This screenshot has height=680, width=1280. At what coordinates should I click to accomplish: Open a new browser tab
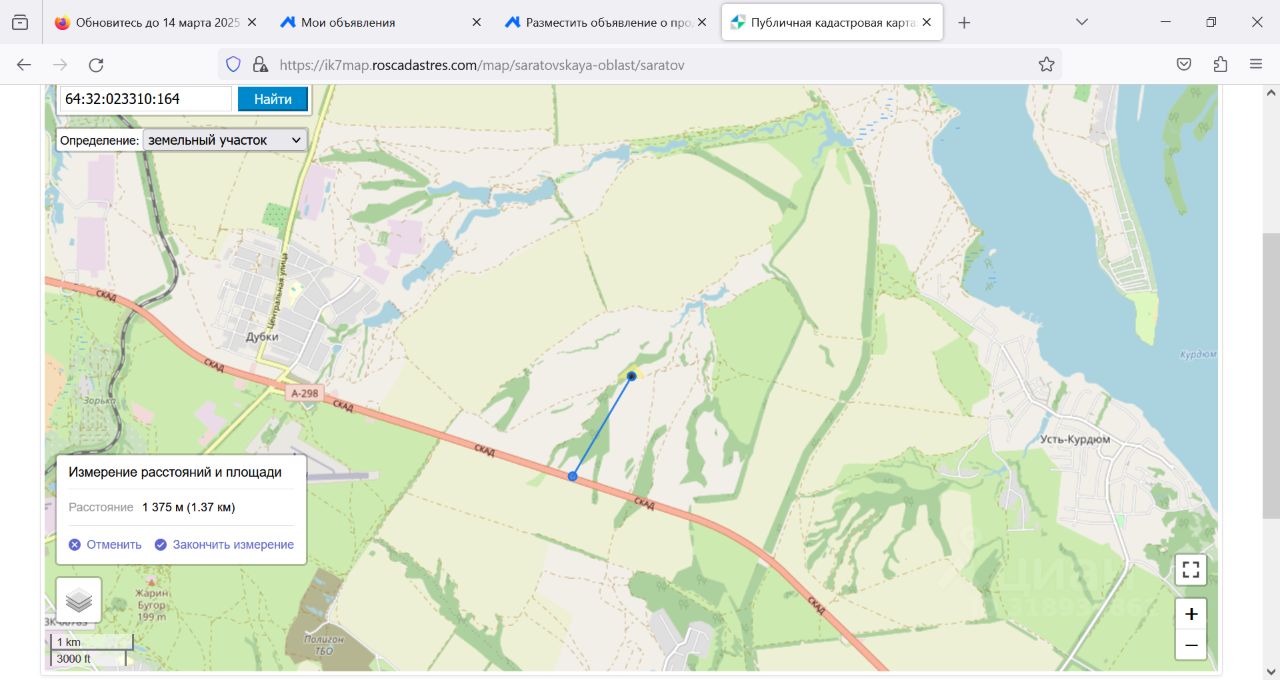pos(964,22)
